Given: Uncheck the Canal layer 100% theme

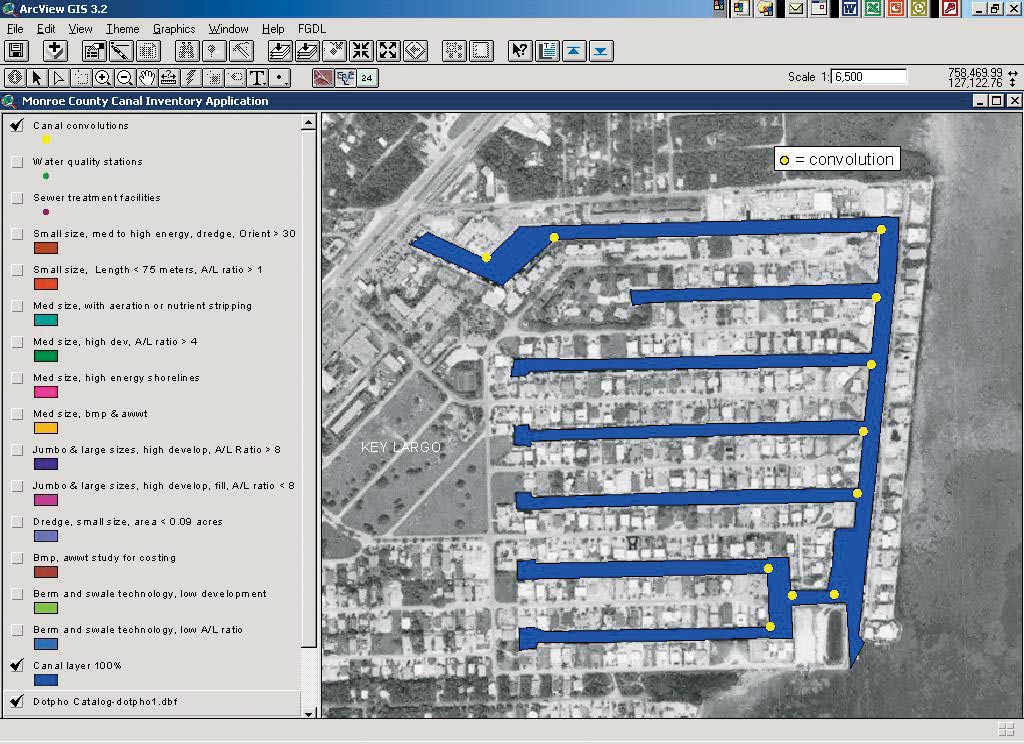Looking at the screenshot, I should pos(17,666).
